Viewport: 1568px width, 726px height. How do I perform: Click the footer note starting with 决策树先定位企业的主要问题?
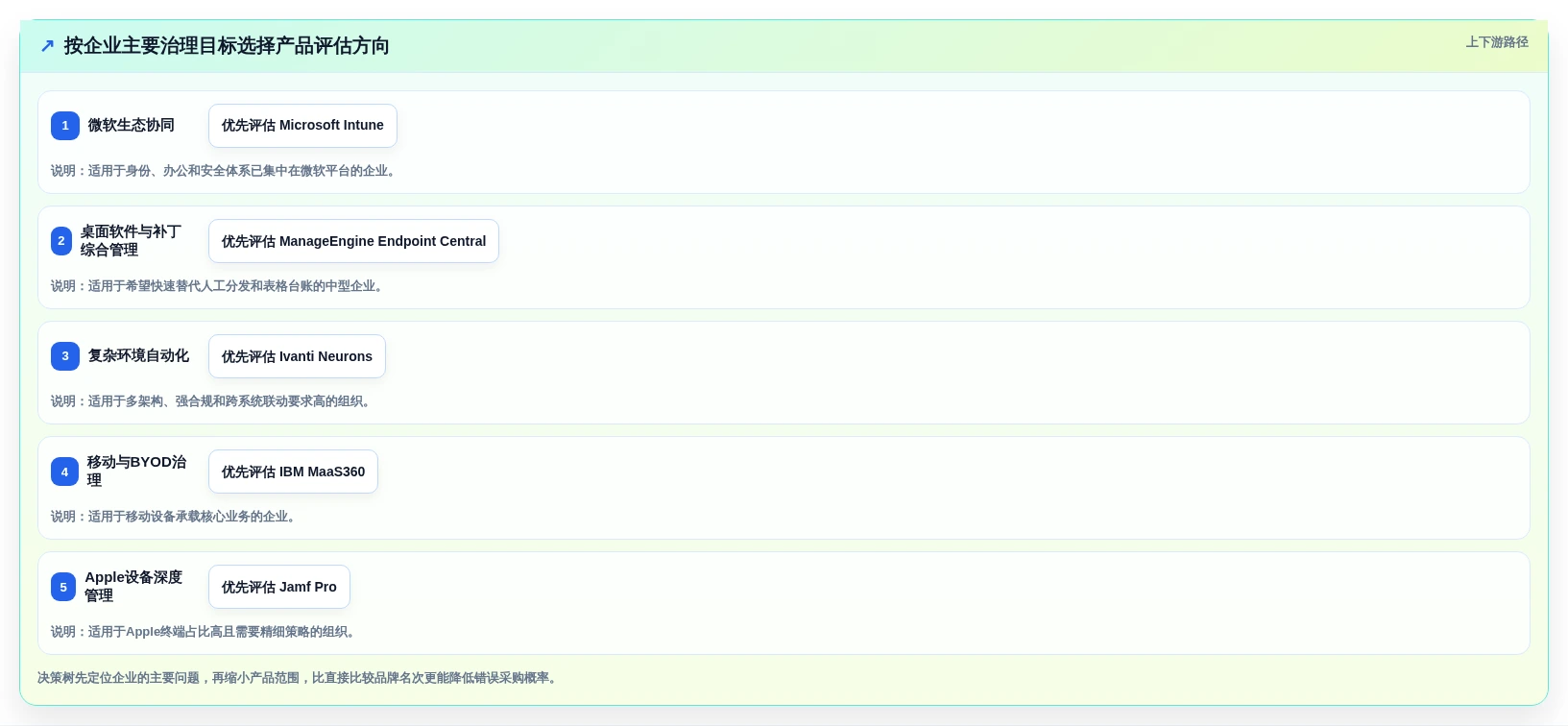[298, 678]
